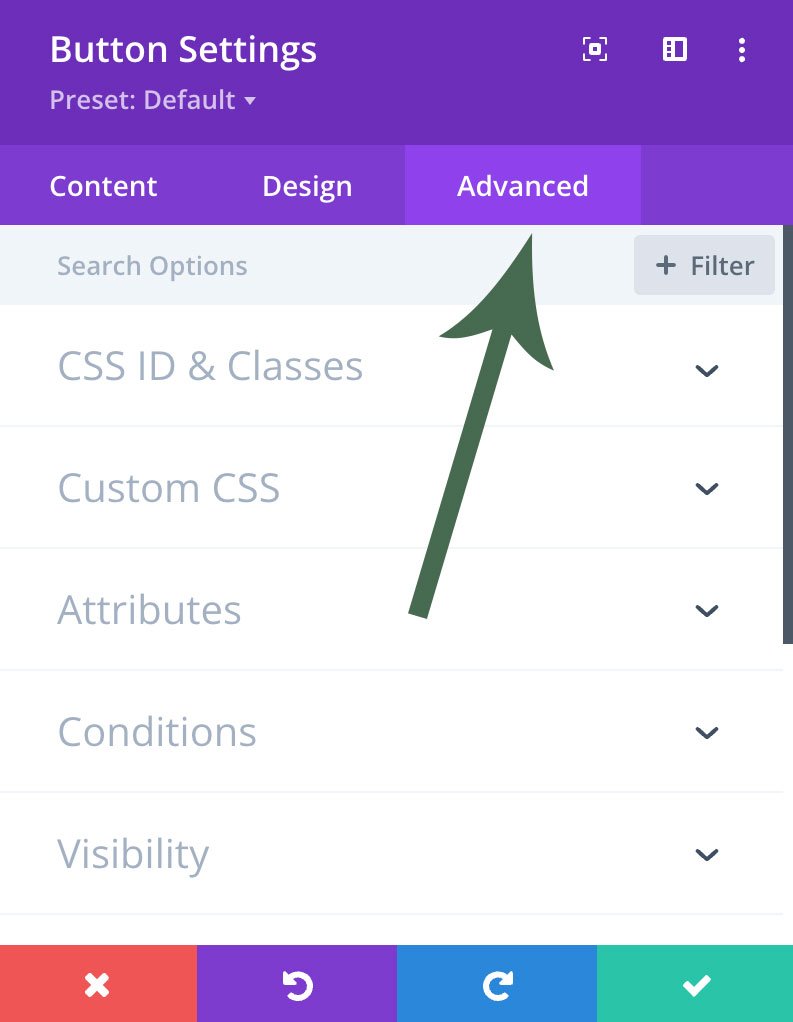
Task: Undo the last change
Action: (x=297, y=985)
